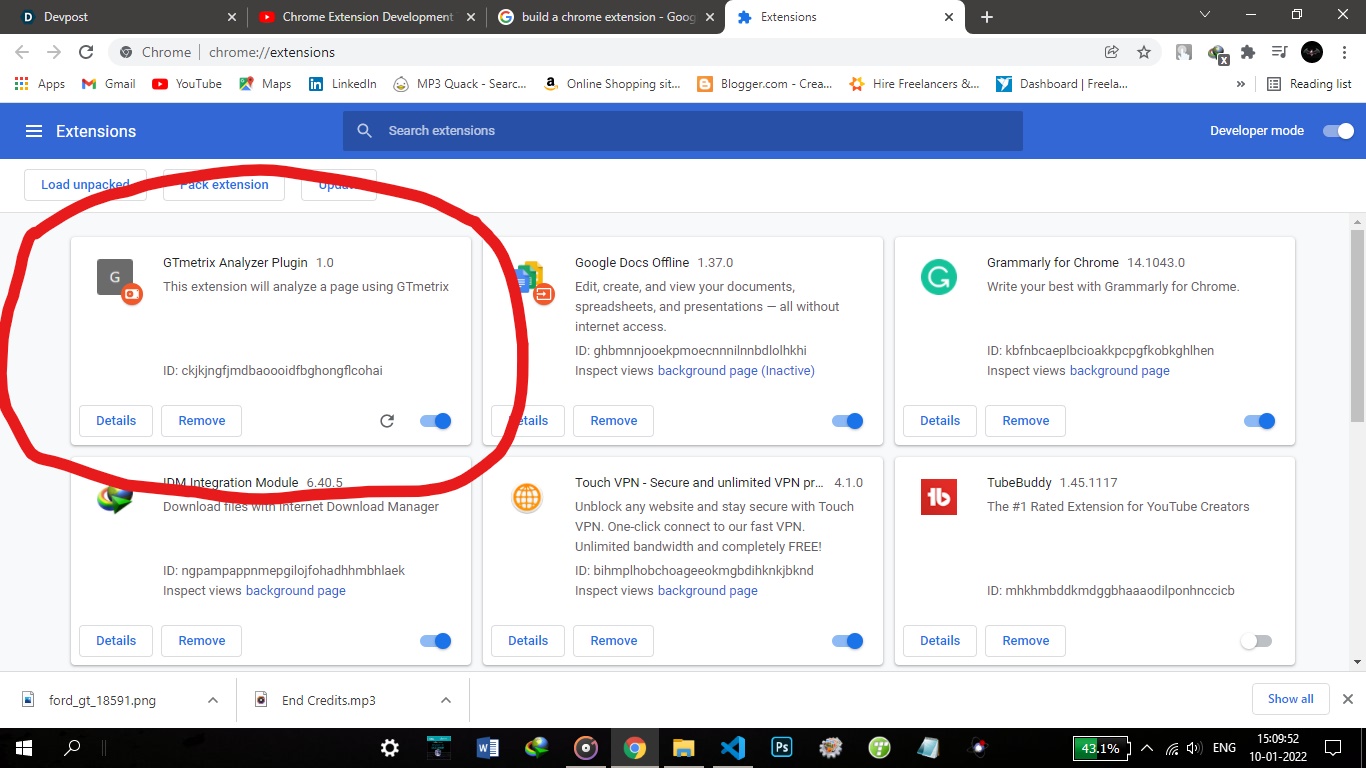This screenshot has height=768, width=1366.
Task: Open Details for GTmetrix Analyzer Plugin
Action: pos(116,421)
